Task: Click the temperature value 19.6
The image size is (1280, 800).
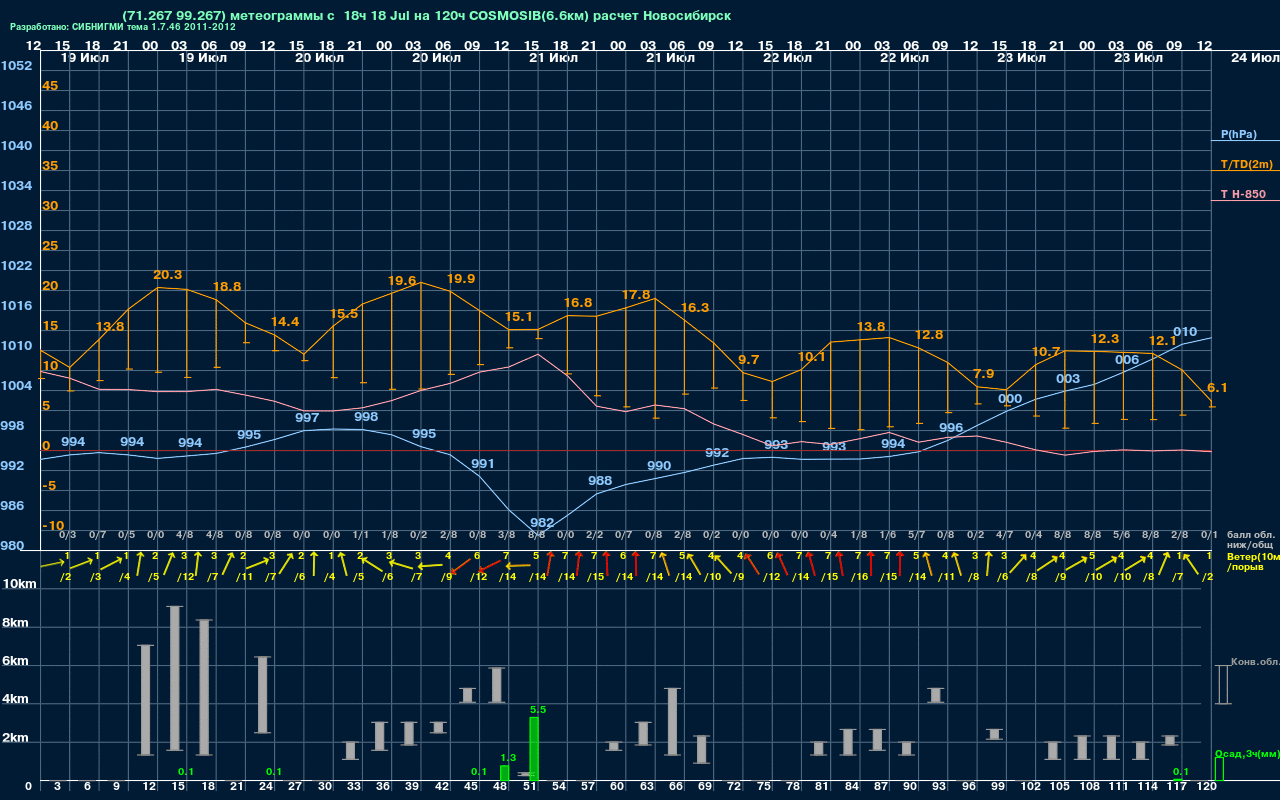Action: click(x=402, y=281)
